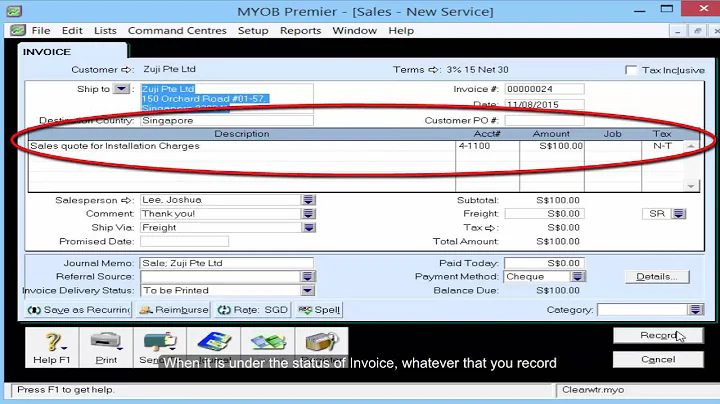Click the line items scroll up arrow
This screenshot has width=720, height=404.
point(691,146)
